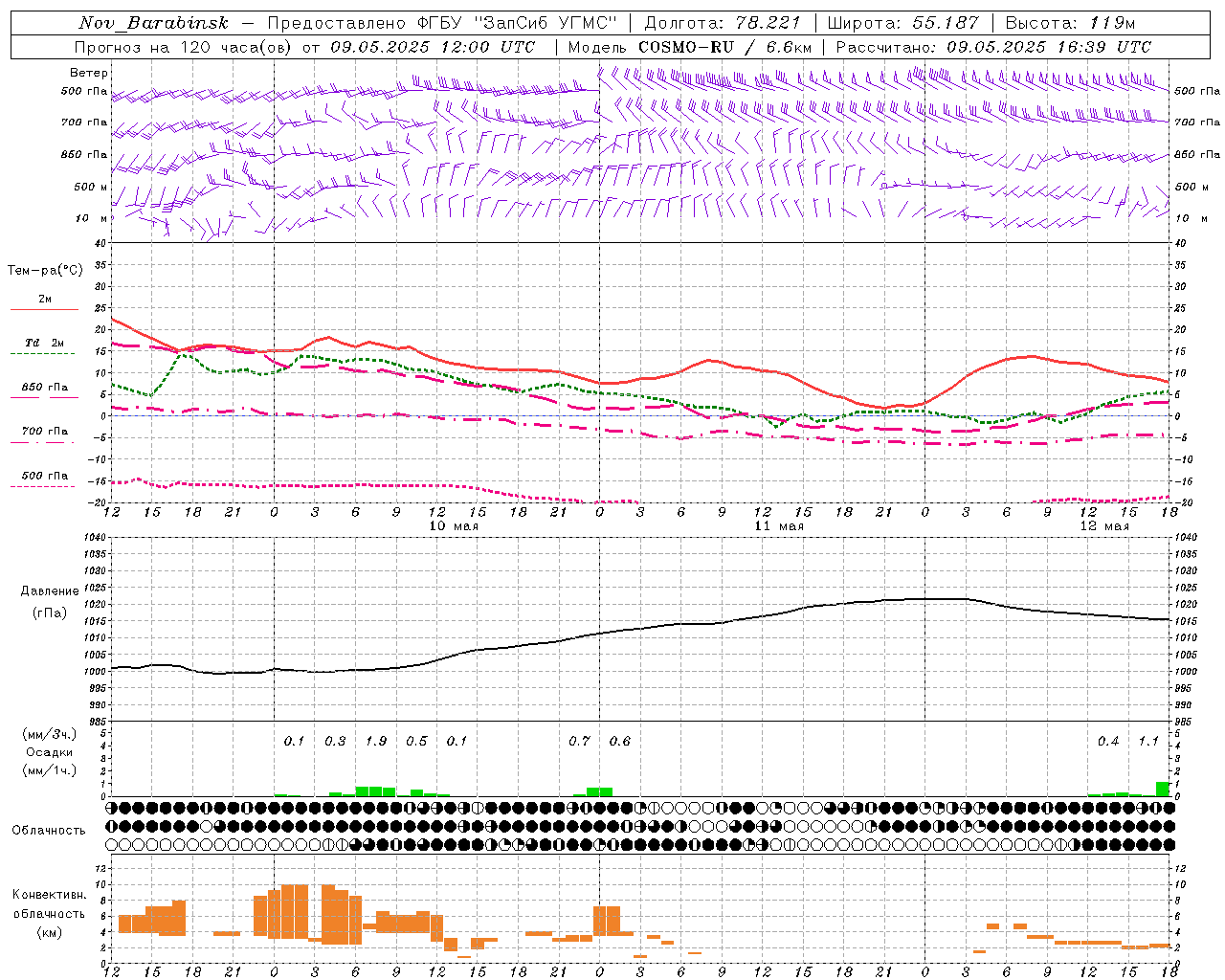This screenshot has width=1225, height=980.
Task: Click the (гПа) pressure unit label
Action: pos(50,613)
